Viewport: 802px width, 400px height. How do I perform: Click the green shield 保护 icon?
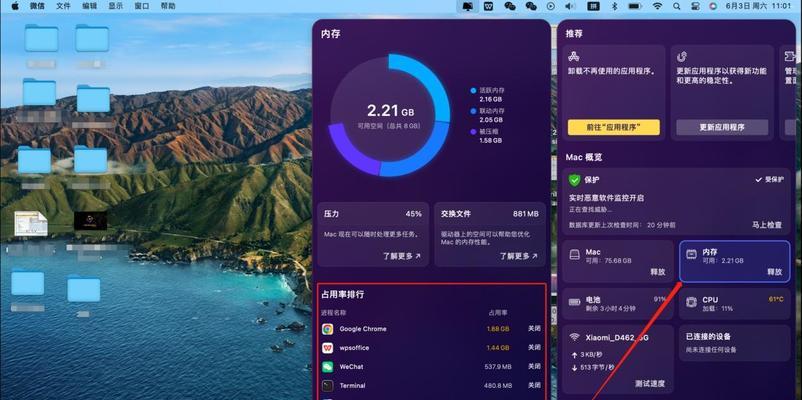[x=575, y=180]
